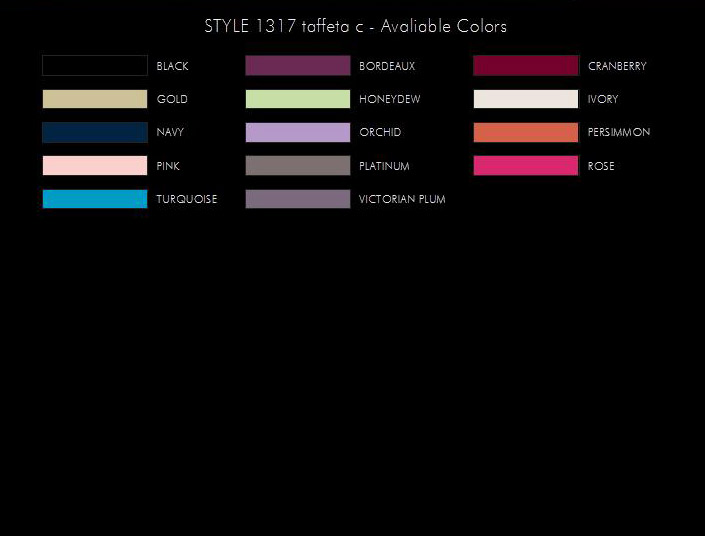The height and width of the screenshot is (536, 705).
Task: Click the ORCHID label text
Action: point(380,132)
